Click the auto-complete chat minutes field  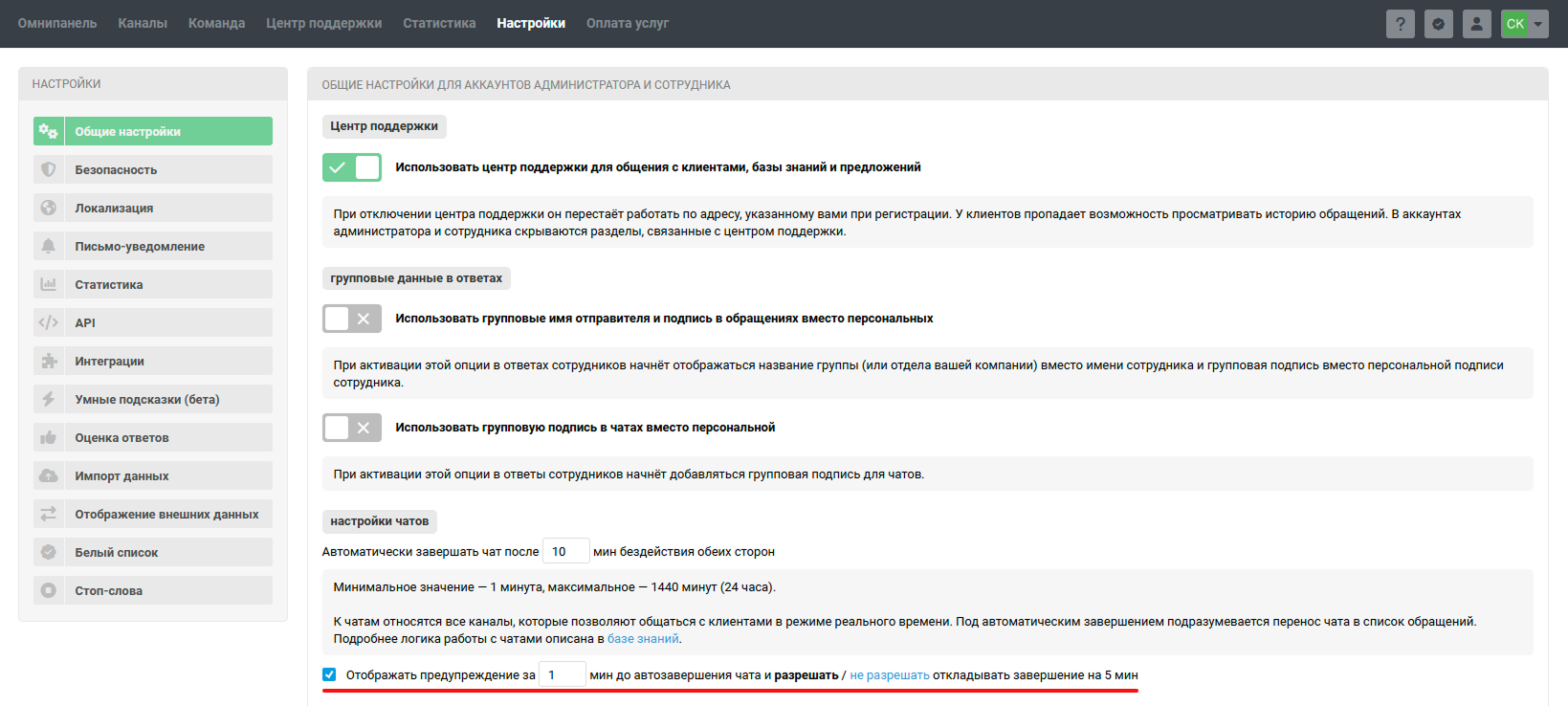[x=566, y=551]
